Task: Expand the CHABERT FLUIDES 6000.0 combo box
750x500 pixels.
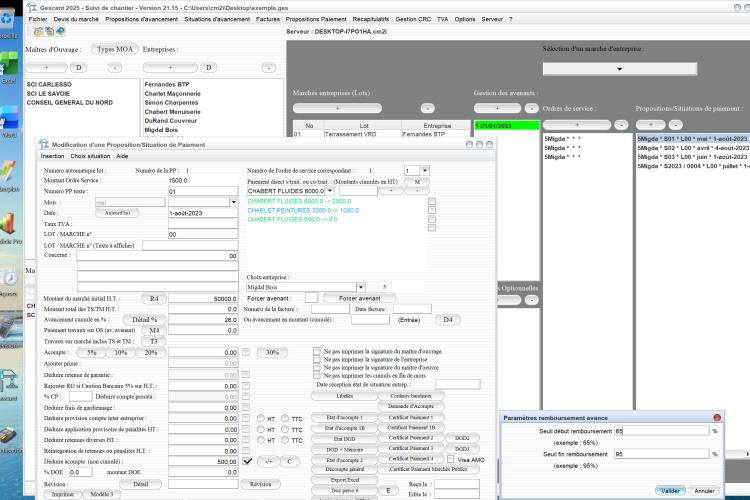Action: pos(330,190)
